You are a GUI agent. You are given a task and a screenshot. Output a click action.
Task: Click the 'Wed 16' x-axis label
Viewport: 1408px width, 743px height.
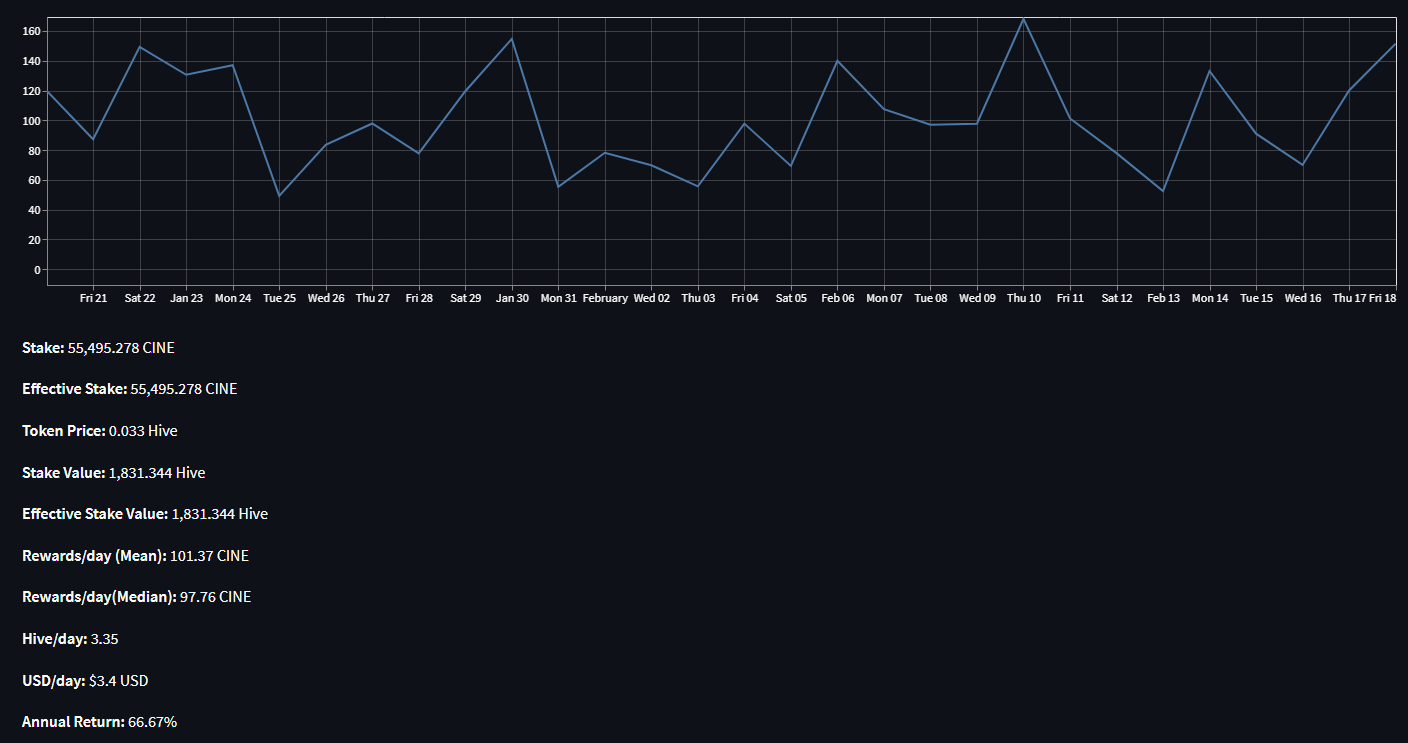point(1302,298)
